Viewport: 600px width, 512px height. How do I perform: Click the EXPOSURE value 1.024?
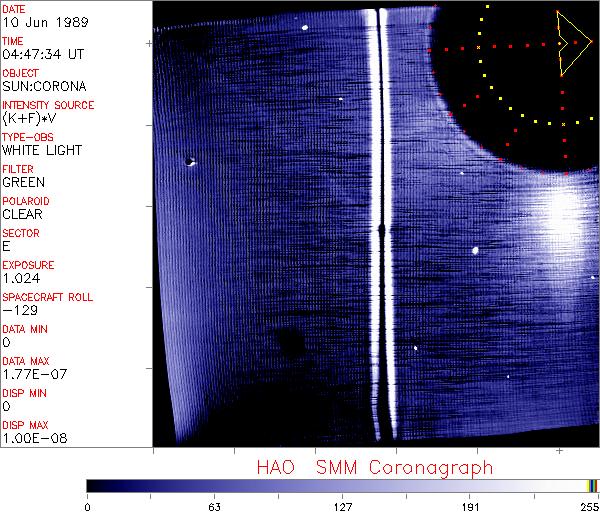click(21, 278)
